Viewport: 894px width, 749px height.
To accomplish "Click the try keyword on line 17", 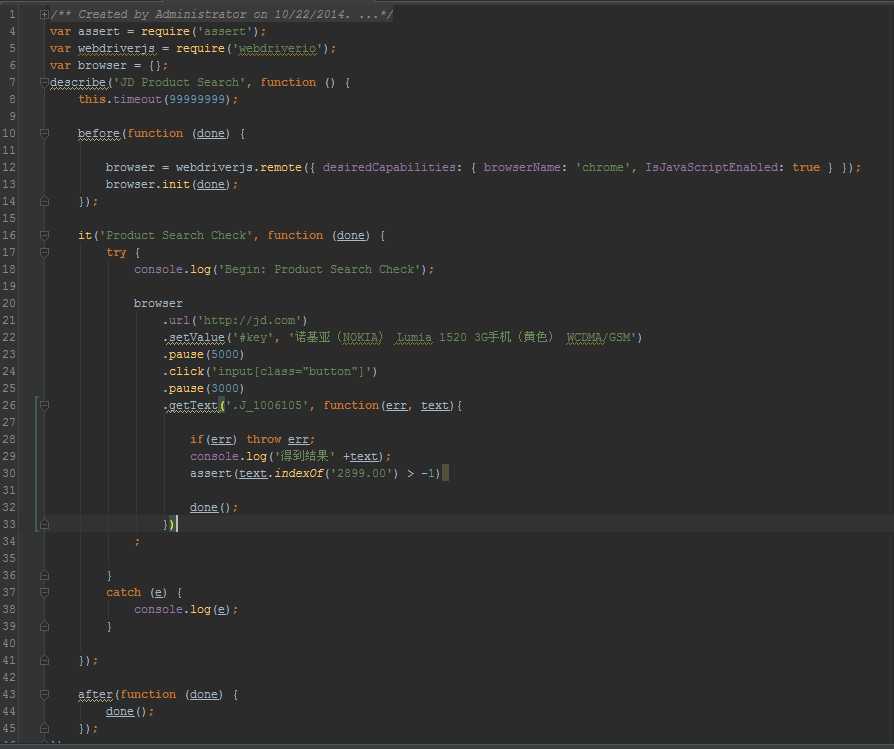I will [x=116, y=252].
